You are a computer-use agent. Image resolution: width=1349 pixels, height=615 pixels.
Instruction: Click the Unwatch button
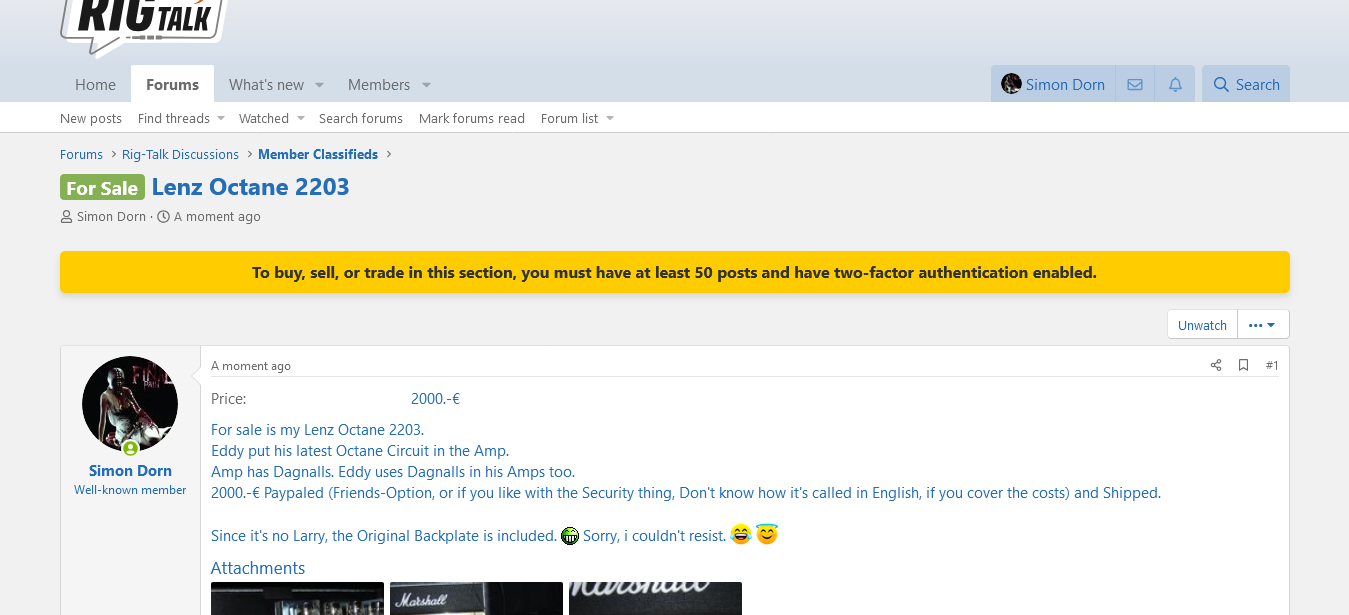(x=1202, y=325)
